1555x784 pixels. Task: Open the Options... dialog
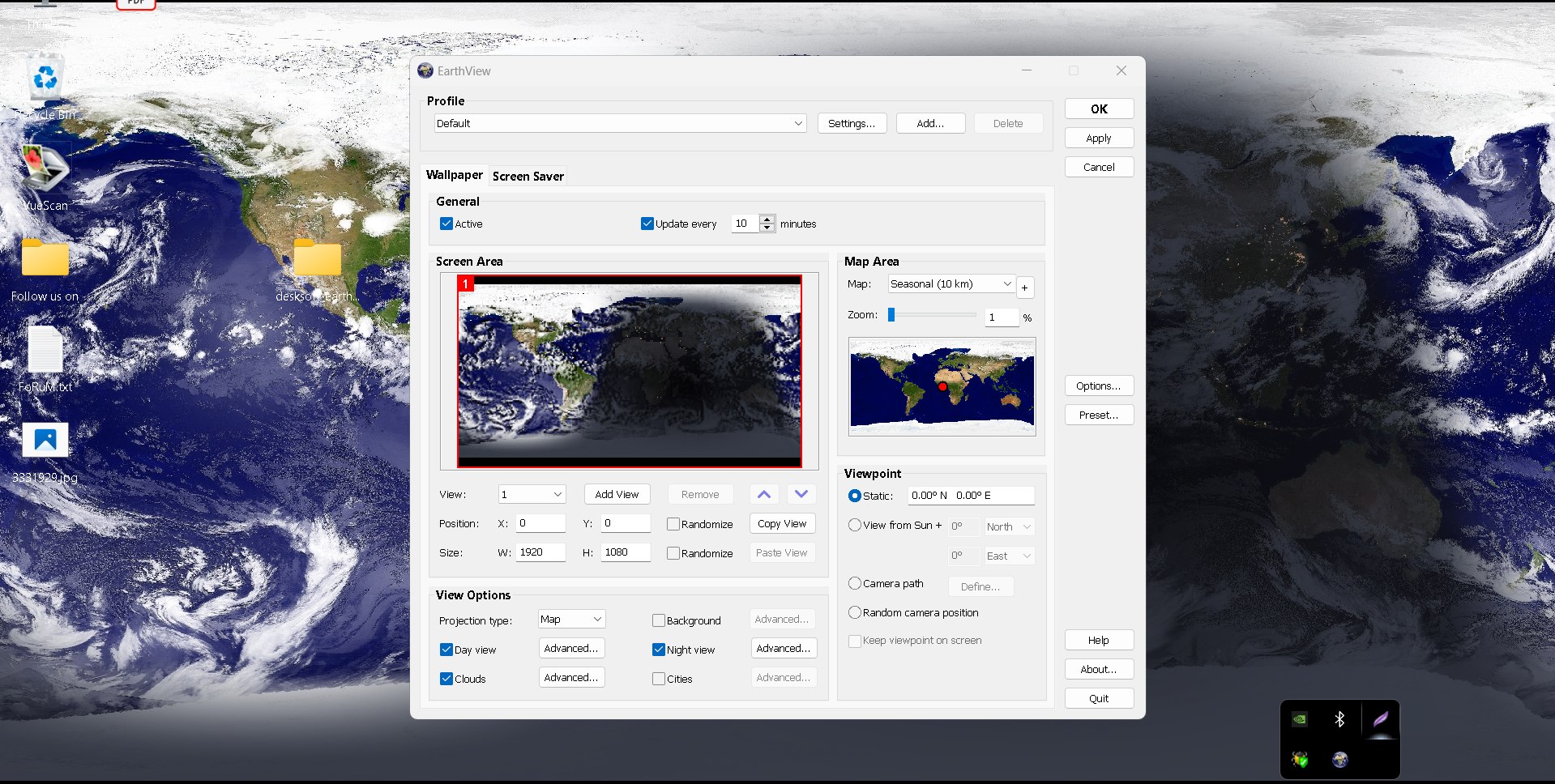click(x=1099, y=386)
